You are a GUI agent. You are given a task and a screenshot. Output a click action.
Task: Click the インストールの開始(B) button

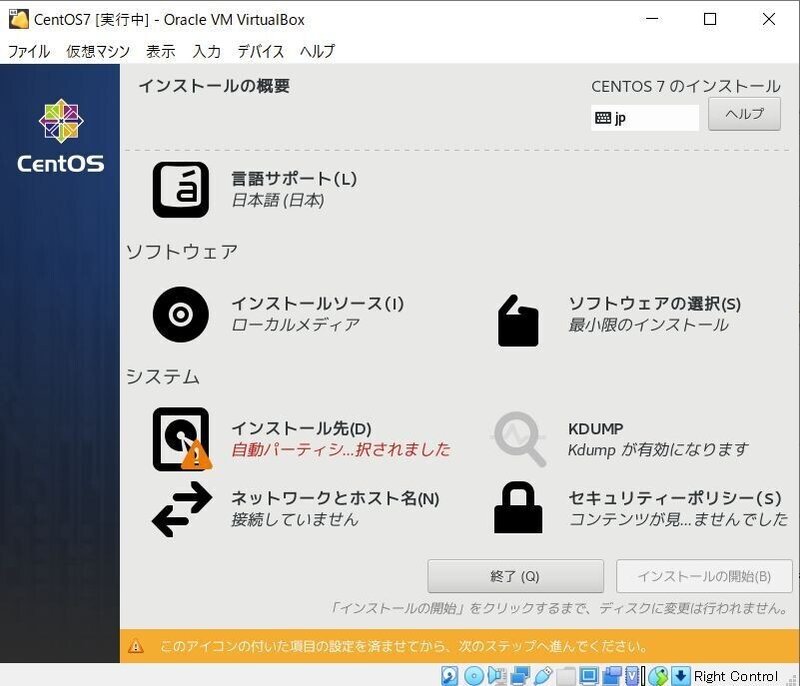[x=704, y=576]
